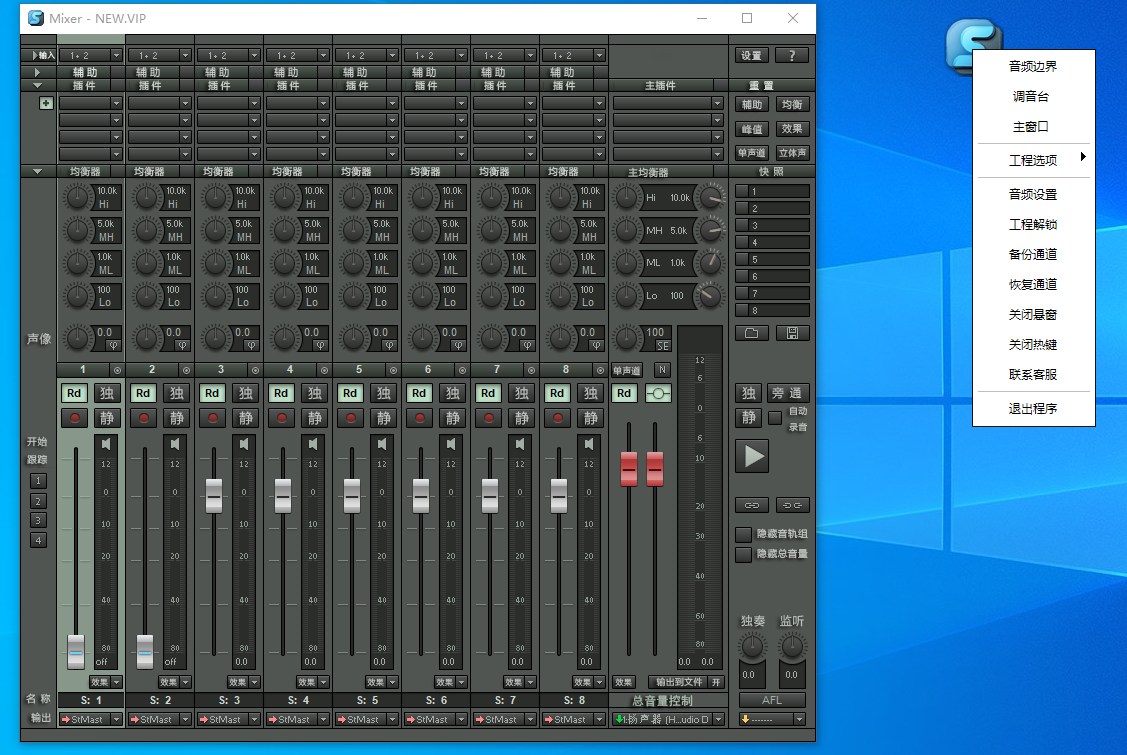
Task: Click the link channels chain icon
Action: click(752, 505)
